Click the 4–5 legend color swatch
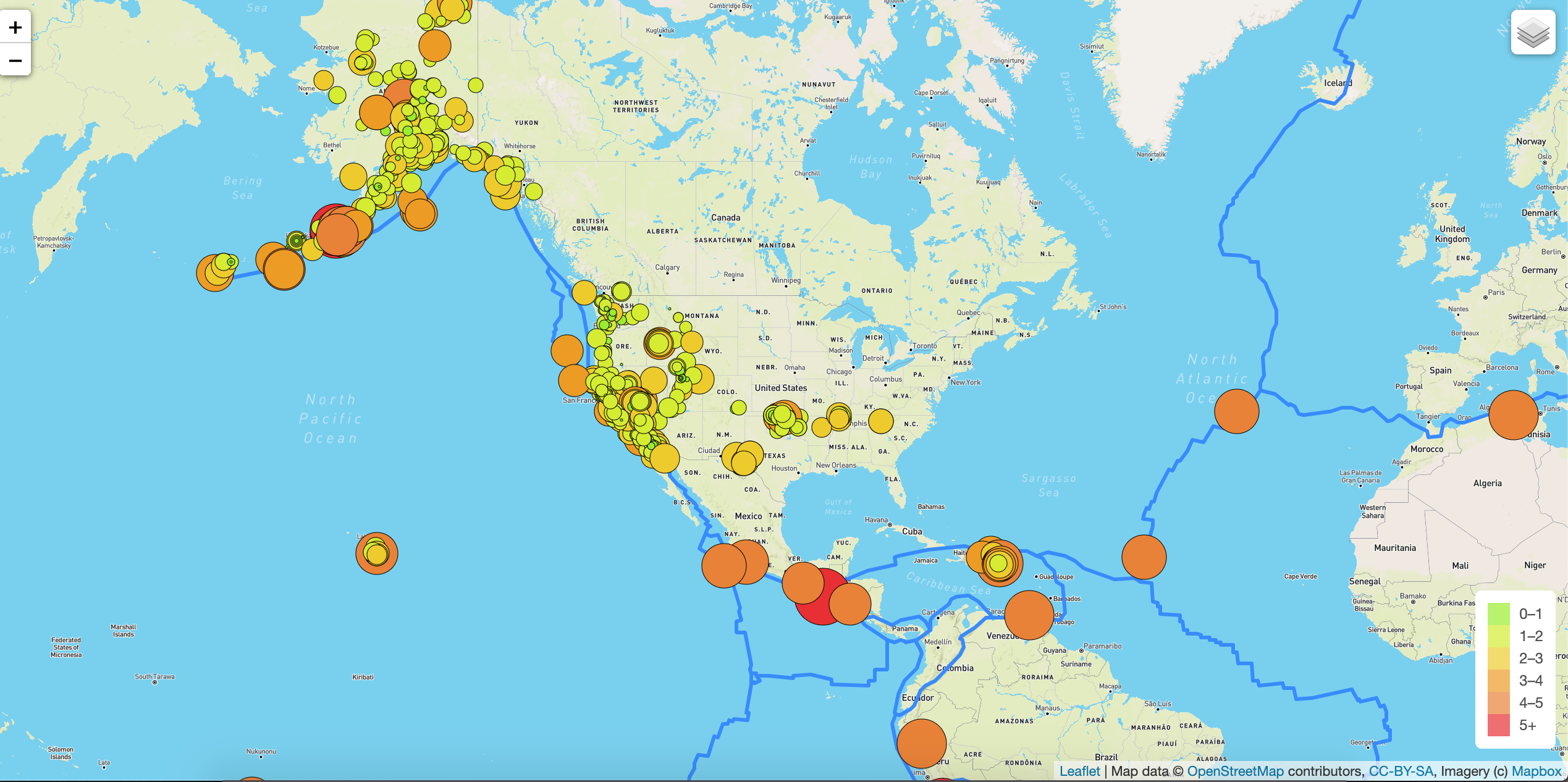The height and width of the screenshot is (782, 1568). coord(1498,702)
